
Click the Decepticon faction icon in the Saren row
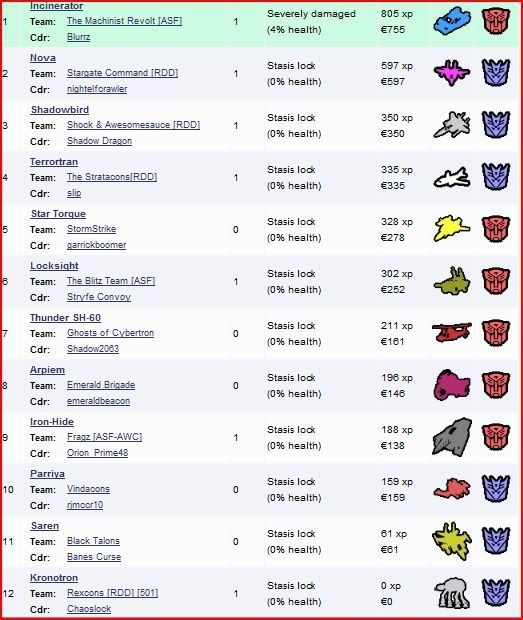tap(496, 541)
